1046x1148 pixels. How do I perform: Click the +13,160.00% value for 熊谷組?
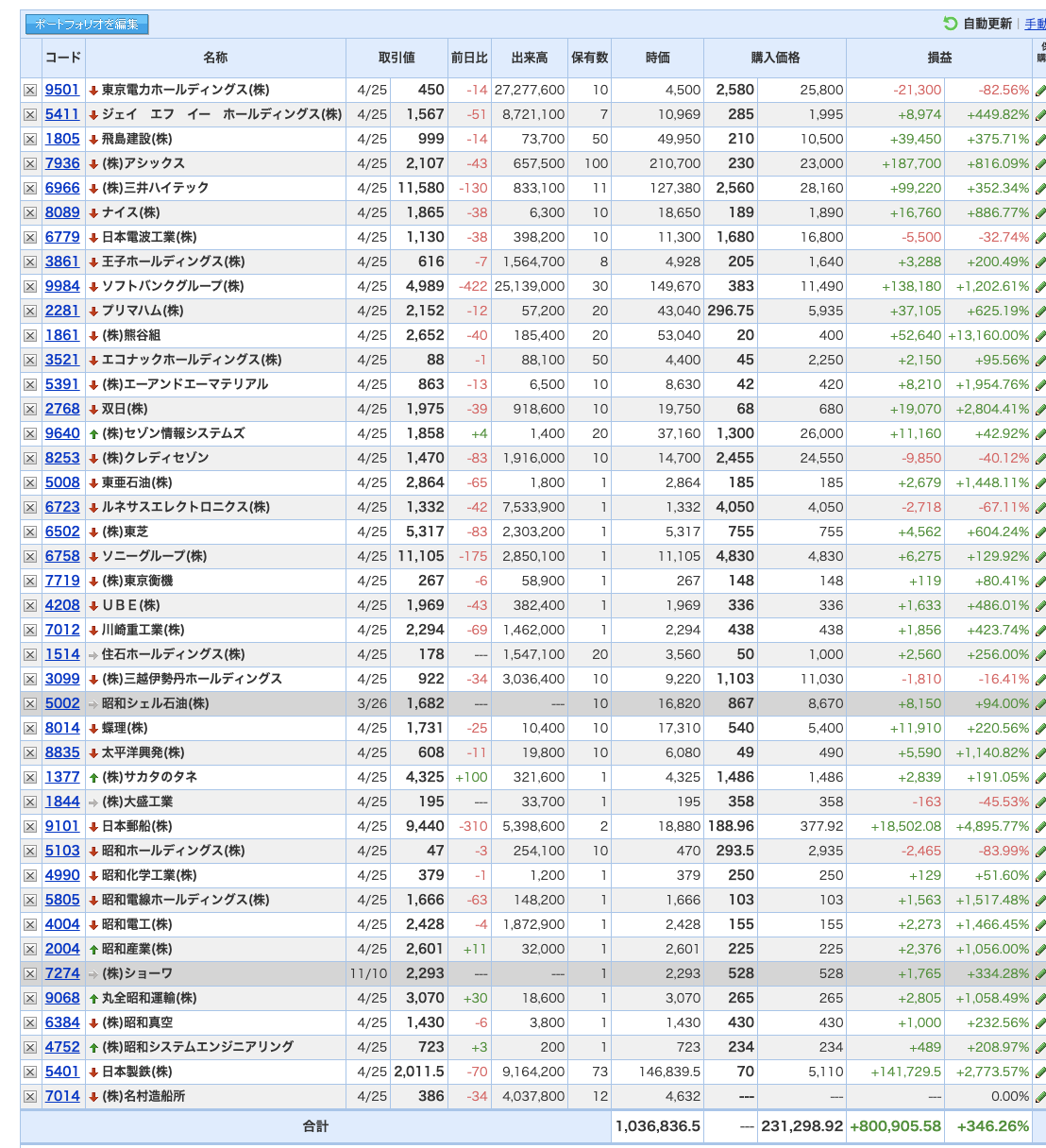(988, 335)
